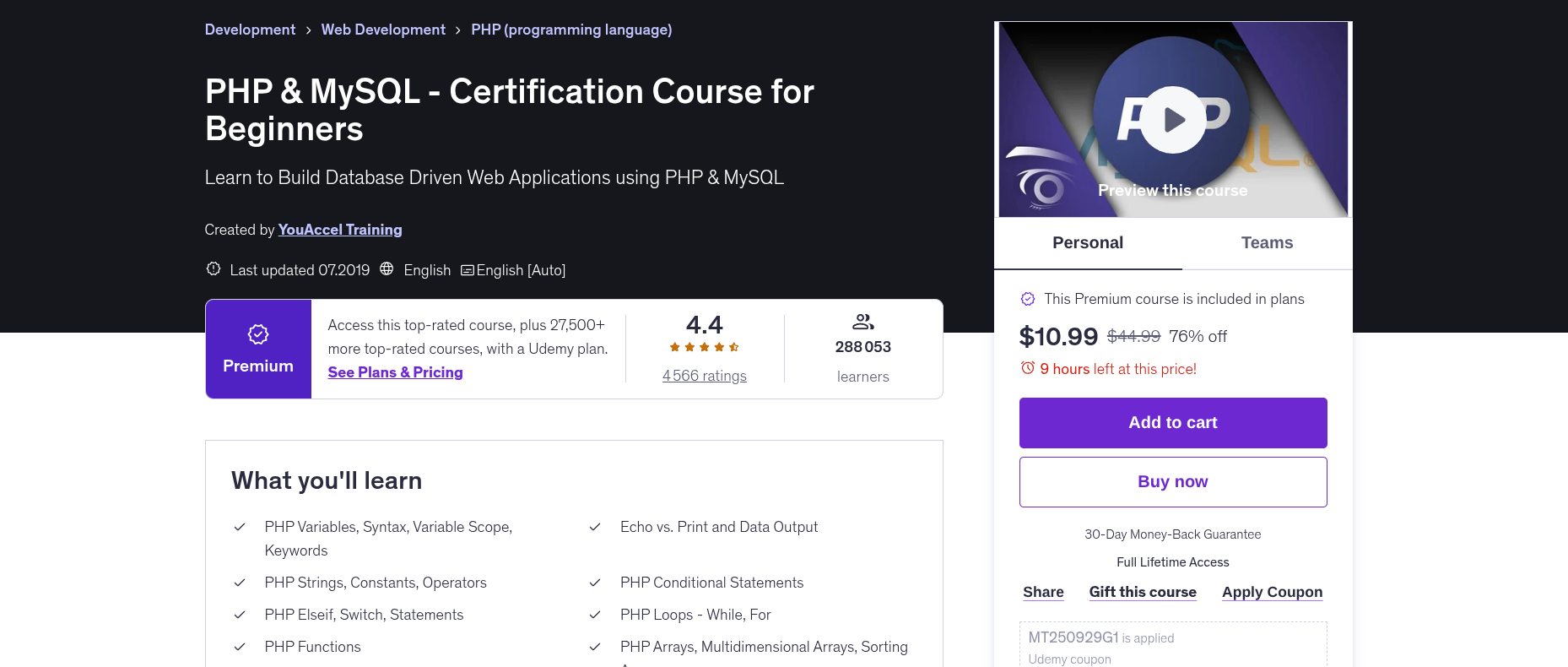
Task: Click the Share link
Action: click(1043, 592)
